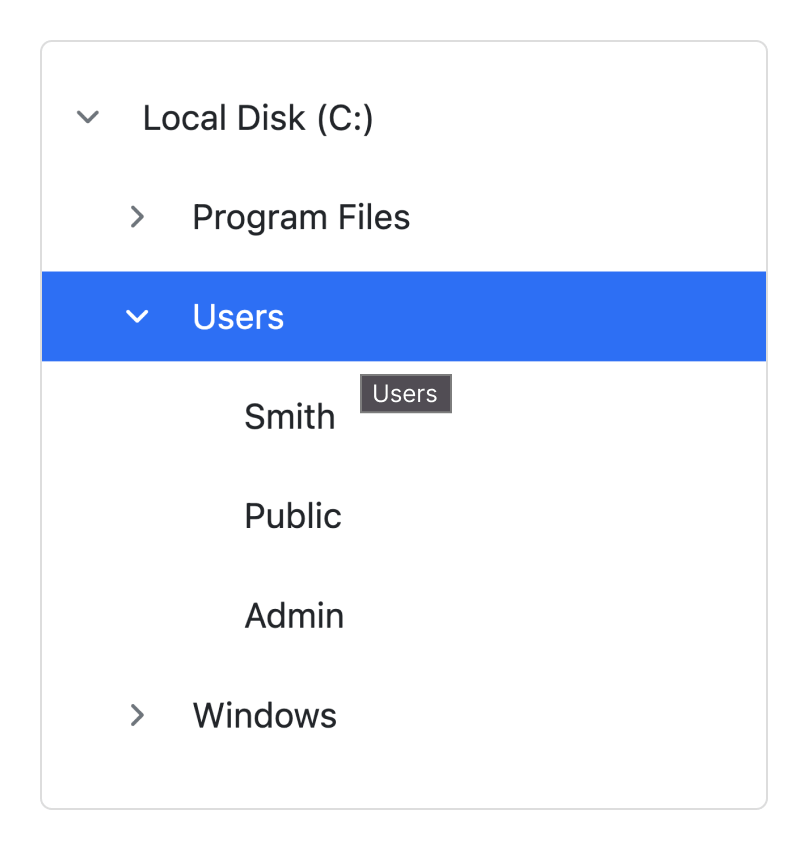Image resolution: width=808 pixels, height=850 pixels.
Task: Click the downward chevron beside Users
Action: (137, 316)
